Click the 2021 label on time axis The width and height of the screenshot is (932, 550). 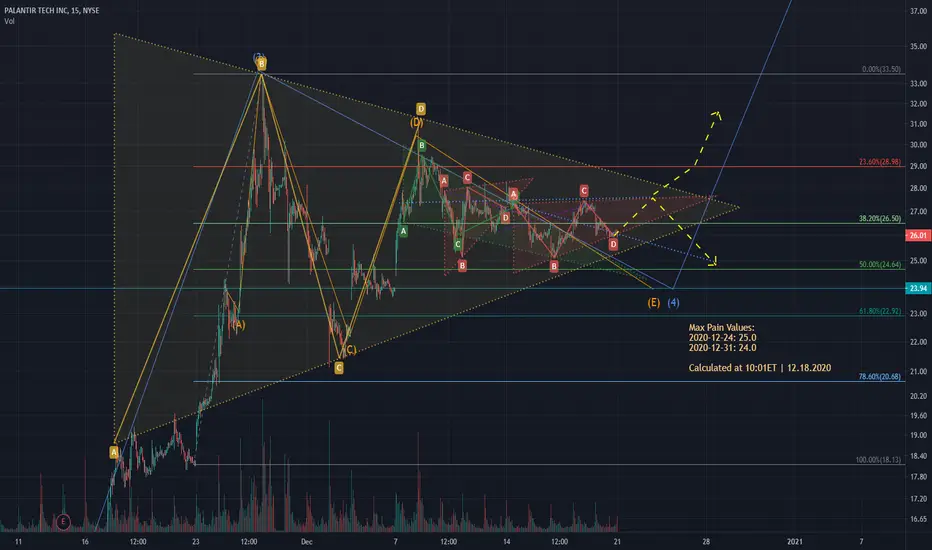coord(795,542)
